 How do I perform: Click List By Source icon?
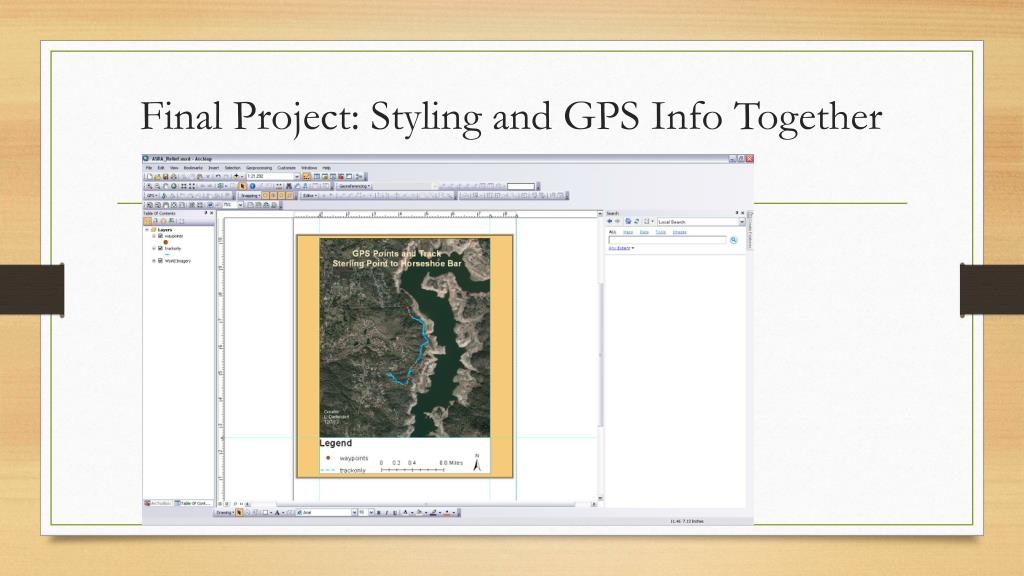click(155, 221)
